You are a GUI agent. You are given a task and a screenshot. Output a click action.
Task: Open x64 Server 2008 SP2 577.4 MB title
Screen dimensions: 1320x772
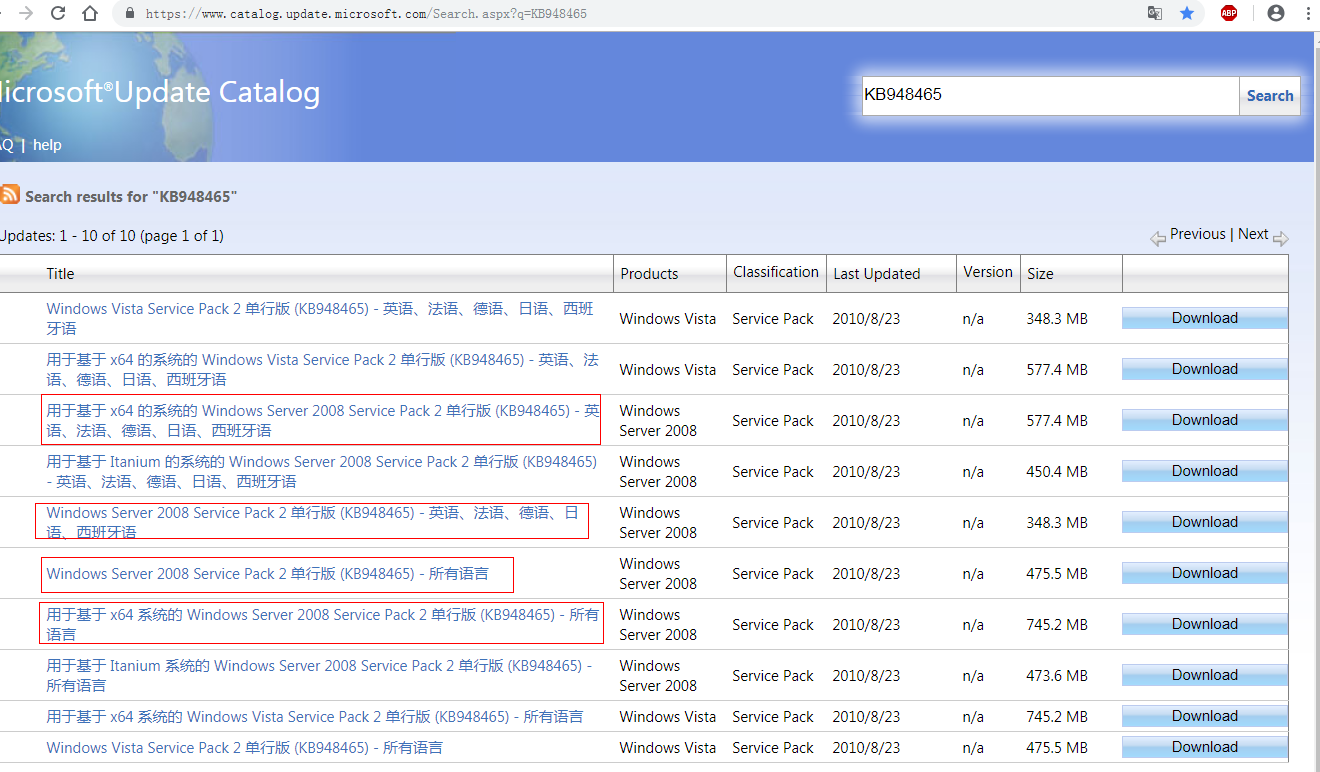click(323, 420)
